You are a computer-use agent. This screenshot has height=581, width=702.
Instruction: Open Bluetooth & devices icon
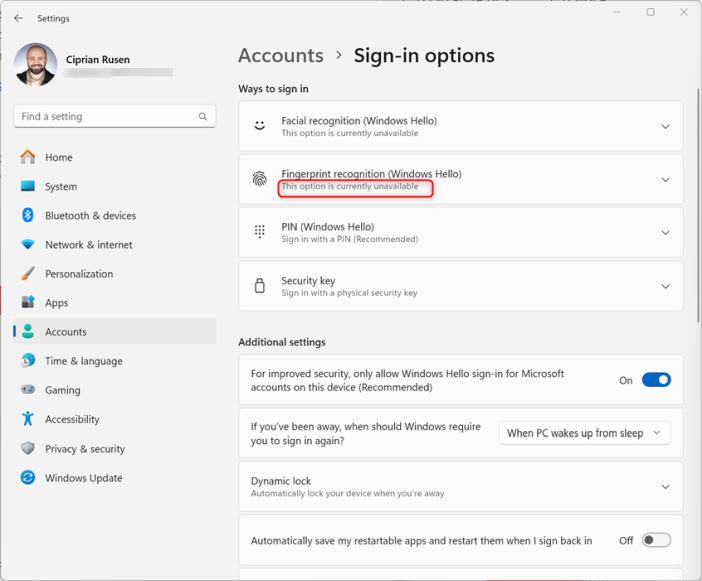pos(28,215)
